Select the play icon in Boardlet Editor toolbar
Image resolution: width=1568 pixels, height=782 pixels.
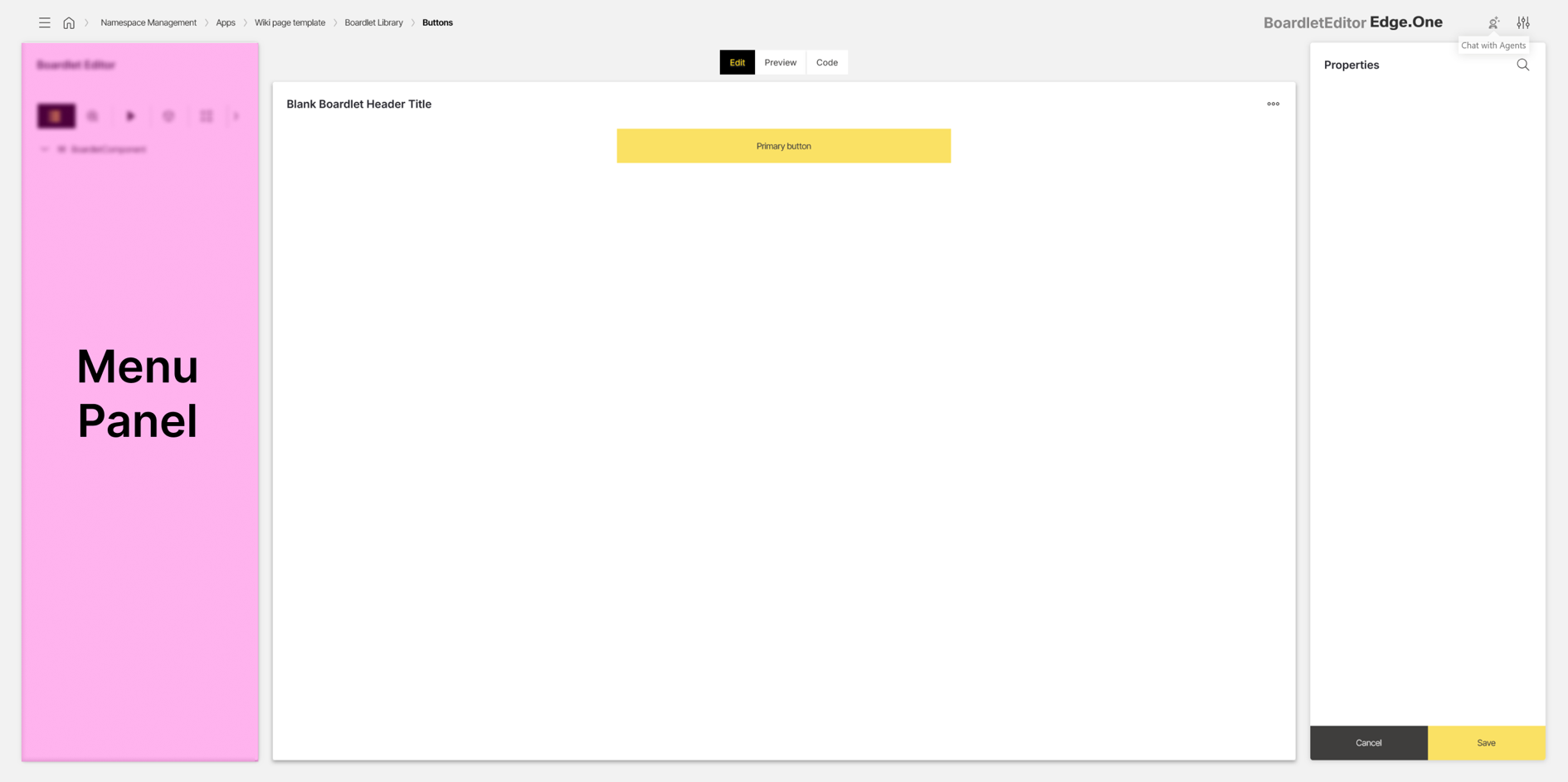coord(130,116)
